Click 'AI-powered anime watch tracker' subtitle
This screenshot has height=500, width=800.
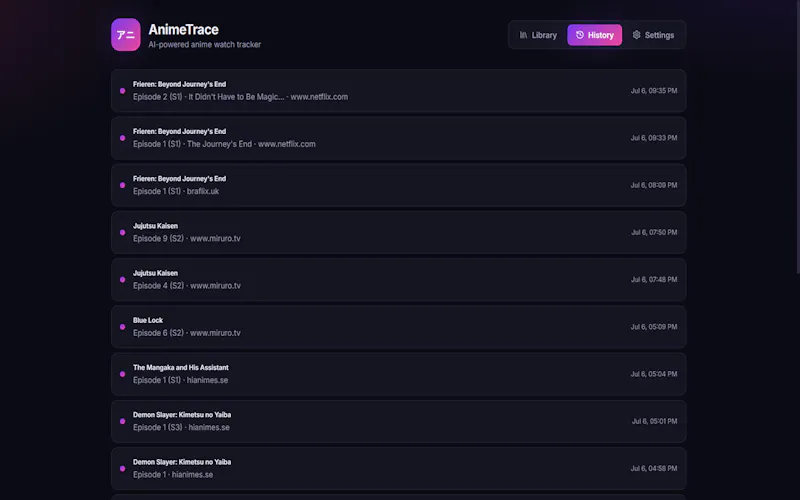pos(205,44)
